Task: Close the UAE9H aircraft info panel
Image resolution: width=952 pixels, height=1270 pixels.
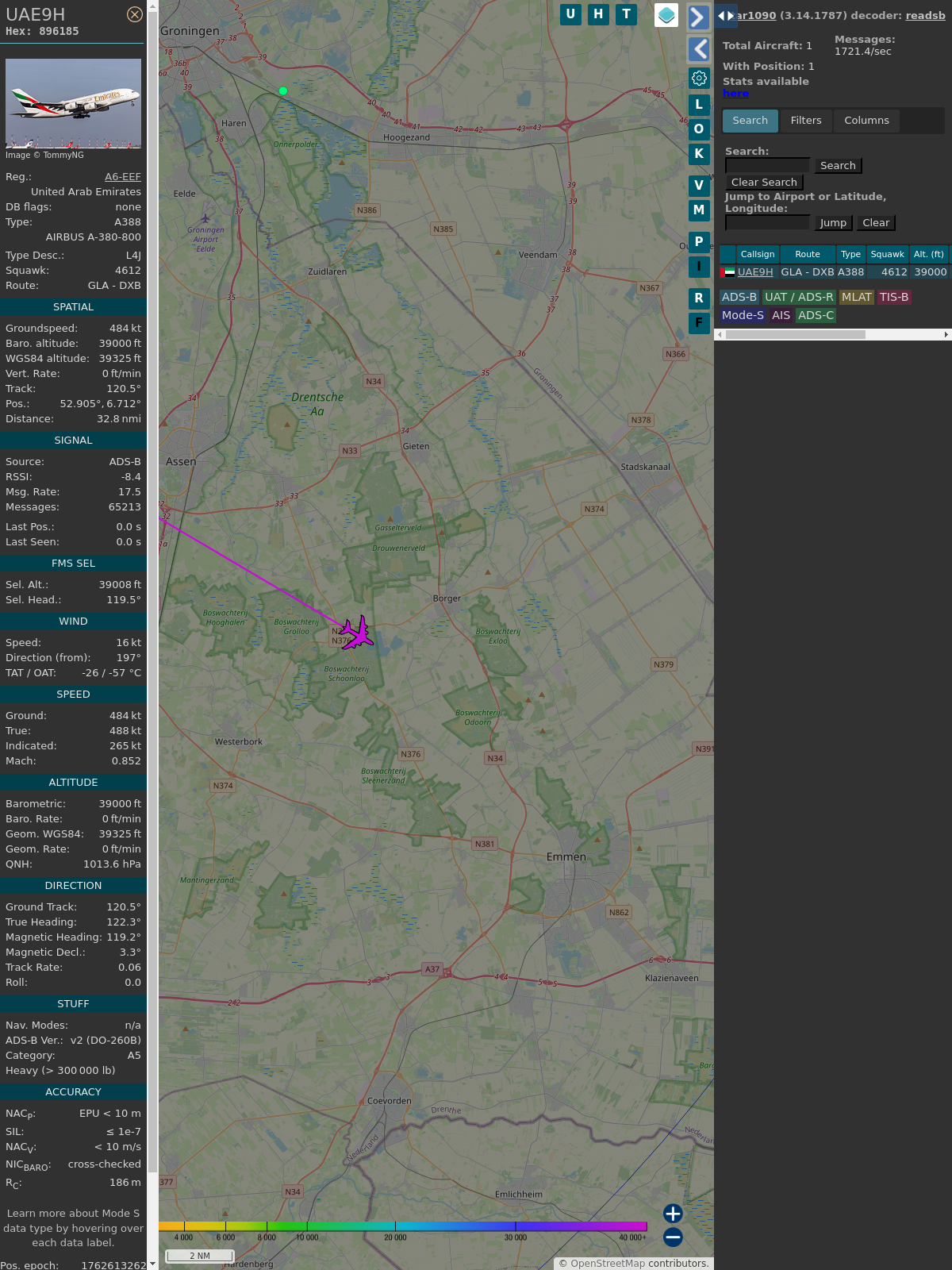Action: point(135,14)
